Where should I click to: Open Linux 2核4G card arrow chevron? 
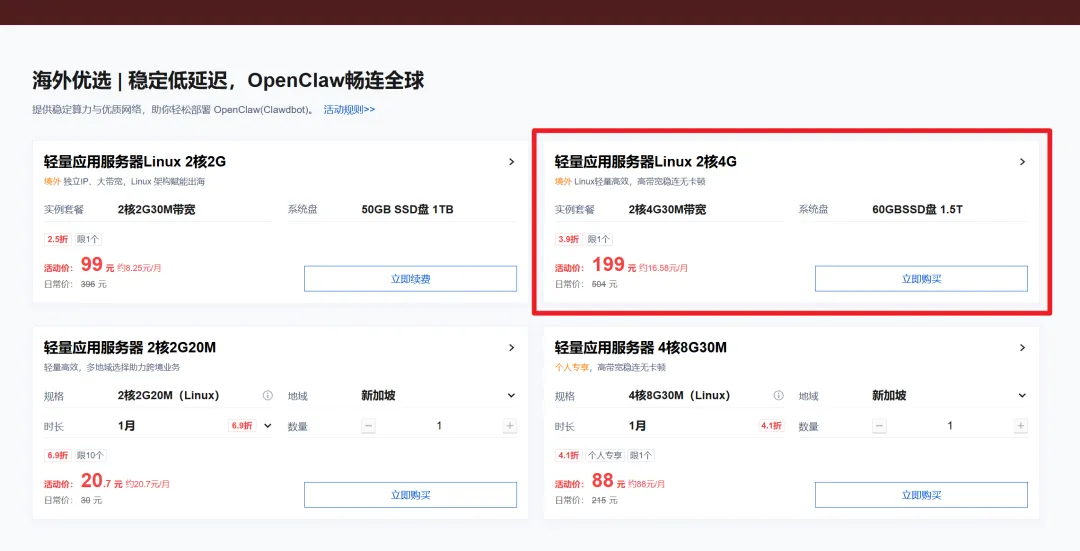coord(1022,162)
